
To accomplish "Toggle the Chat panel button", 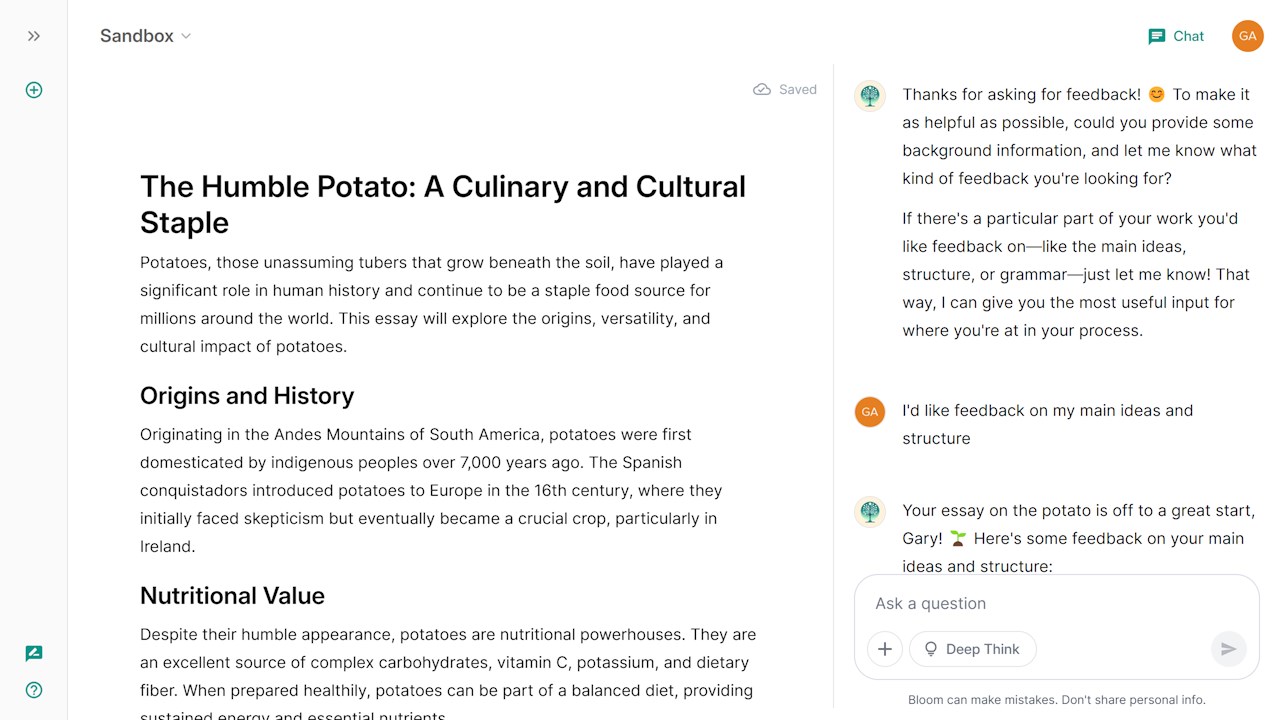I will (x=1176, y=36).
